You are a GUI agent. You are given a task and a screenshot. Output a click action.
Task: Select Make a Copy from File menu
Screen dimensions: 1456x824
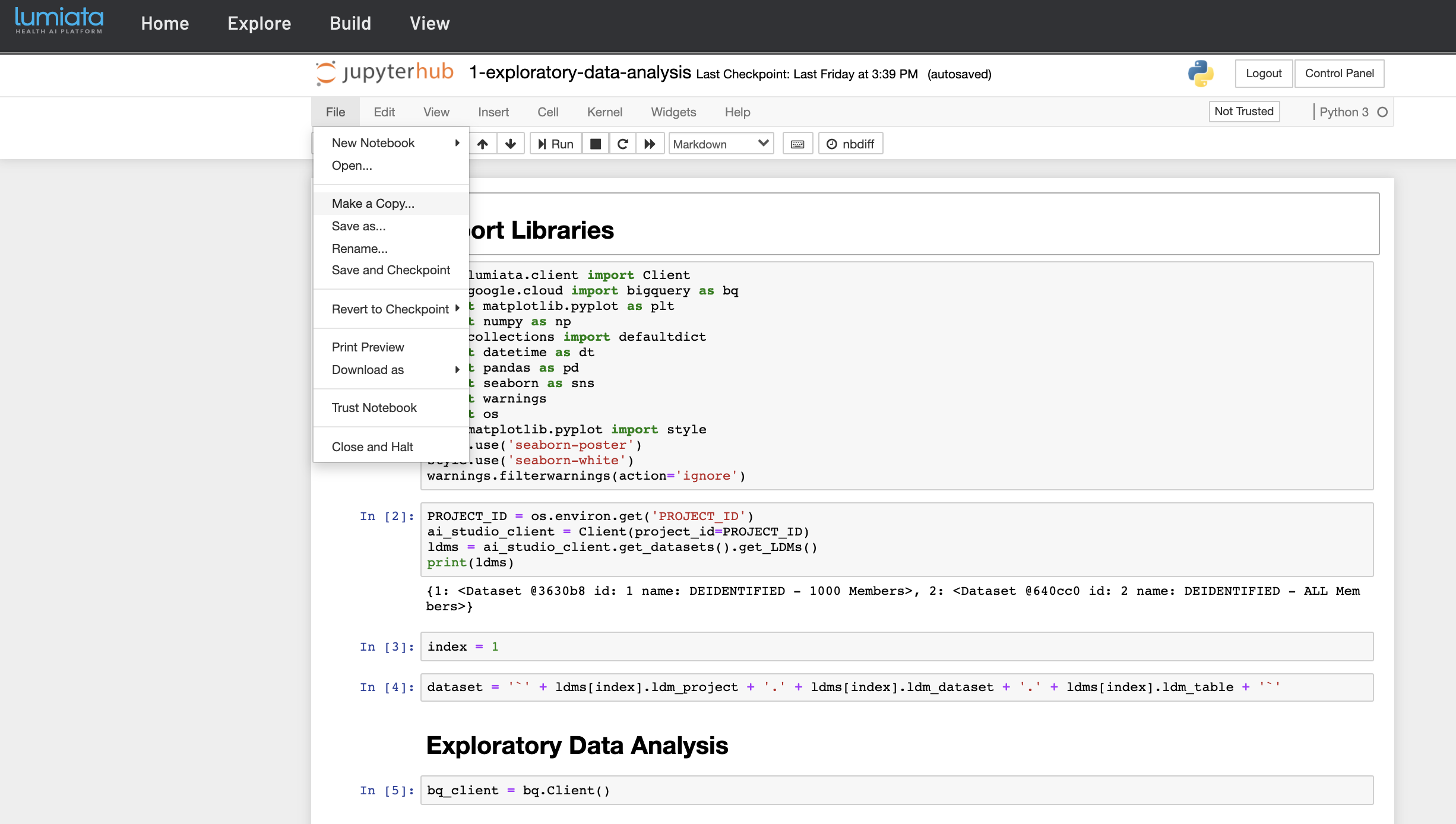click(x=373, y=204)
